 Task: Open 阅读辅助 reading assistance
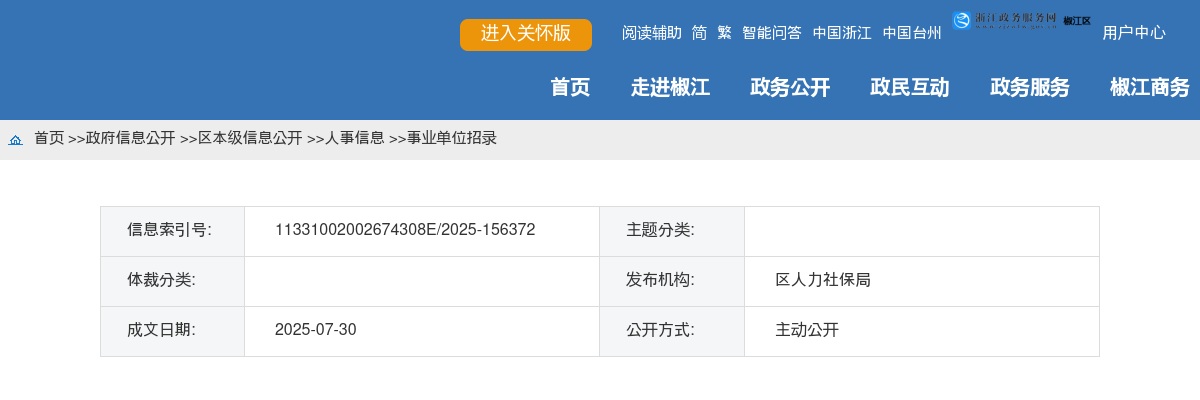[651, 33]
